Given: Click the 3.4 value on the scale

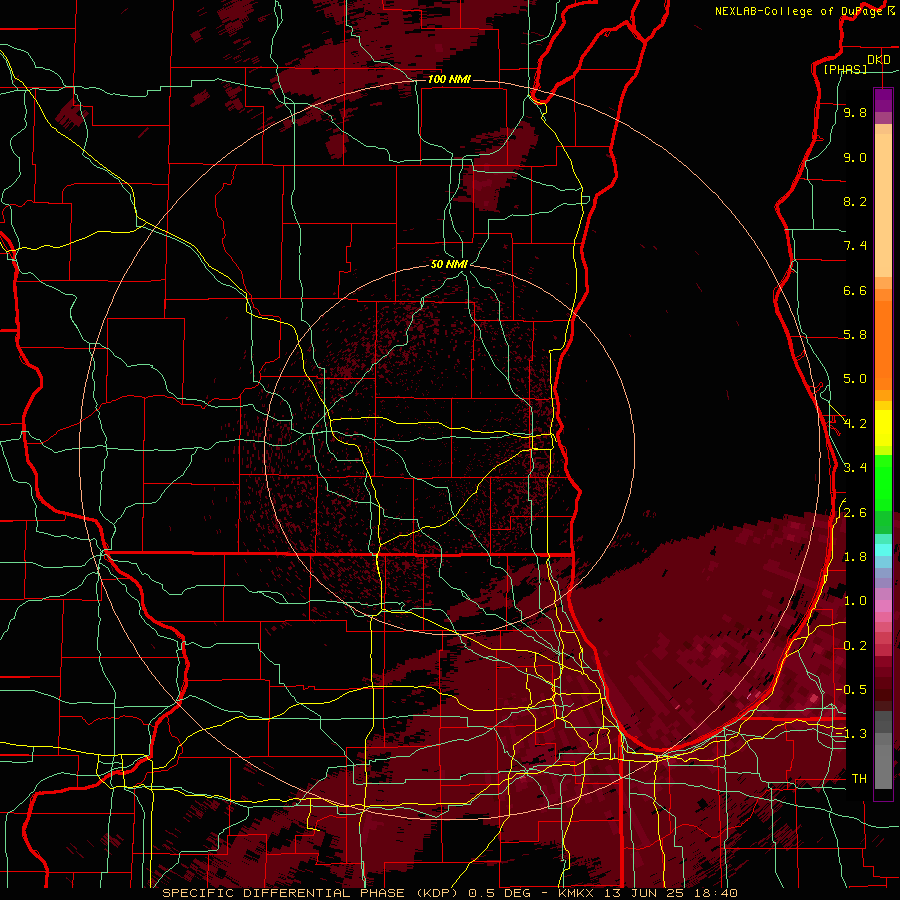Looking at the screenshot, I should [855, 468].
